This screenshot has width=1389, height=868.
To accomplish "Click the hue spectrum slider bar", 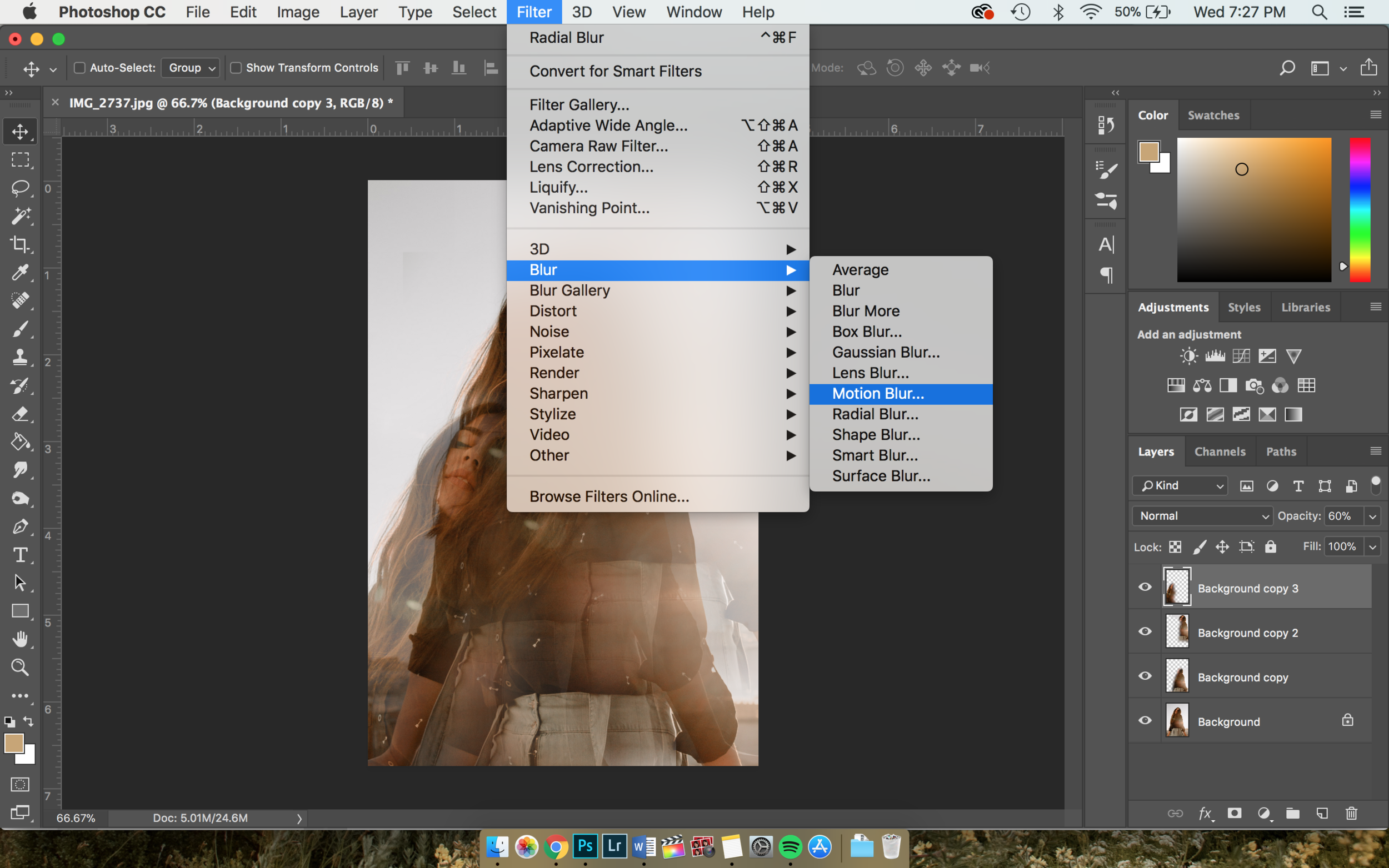I will 1359,209.
